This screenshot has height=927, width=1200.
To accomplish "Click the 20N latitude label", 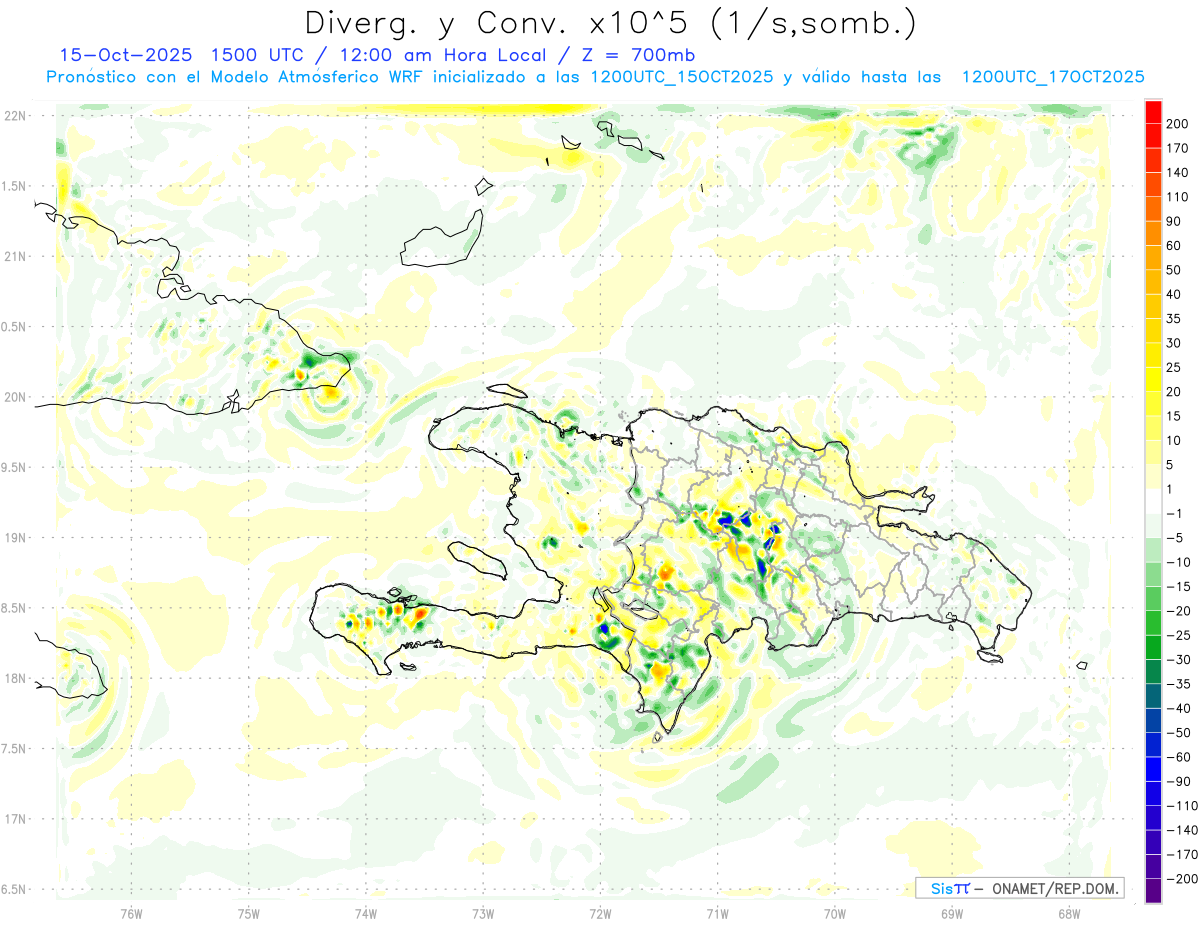I will click(x=16, y=397).
